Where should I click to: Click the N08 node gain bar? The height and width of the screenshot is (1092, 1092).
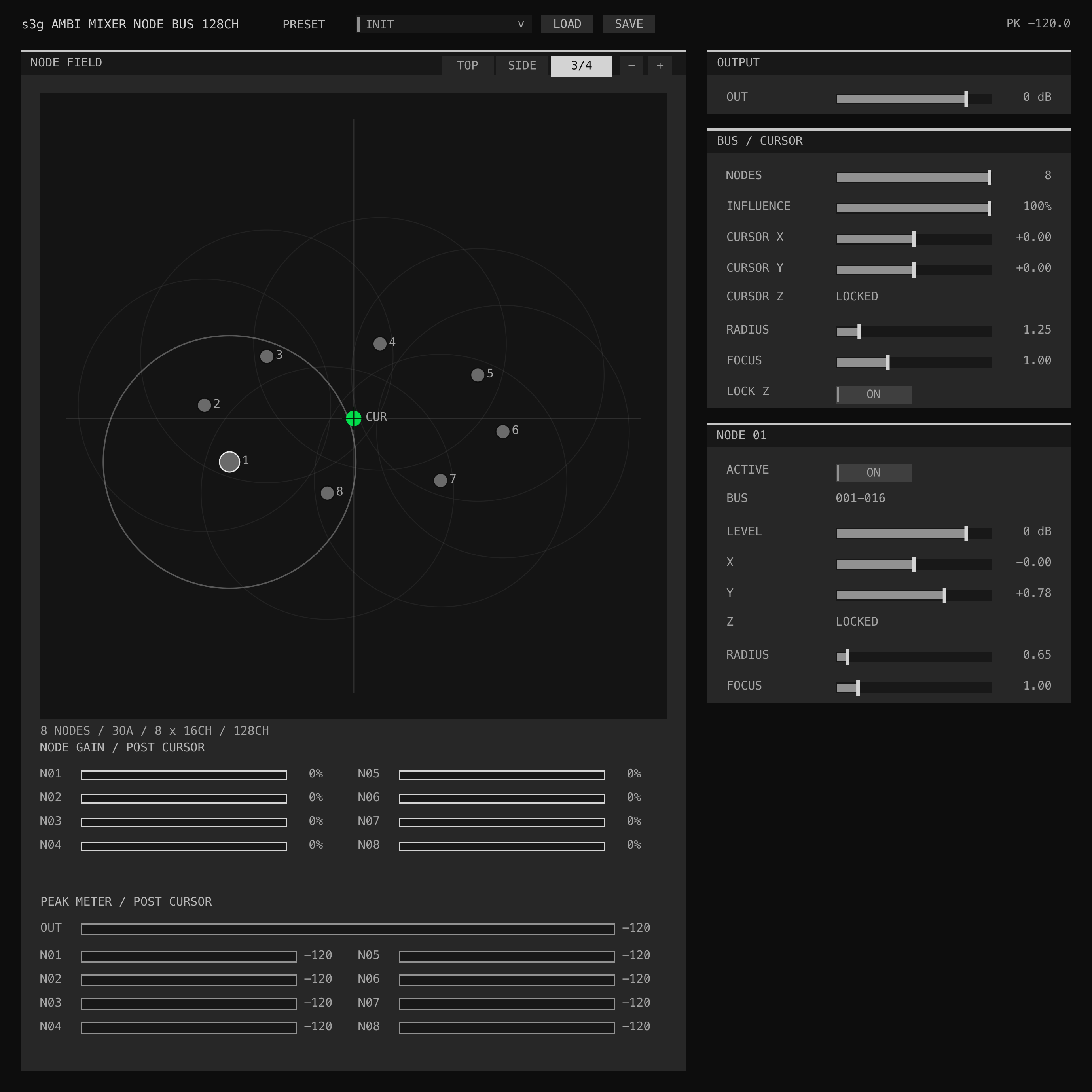(x=502, y=846)
